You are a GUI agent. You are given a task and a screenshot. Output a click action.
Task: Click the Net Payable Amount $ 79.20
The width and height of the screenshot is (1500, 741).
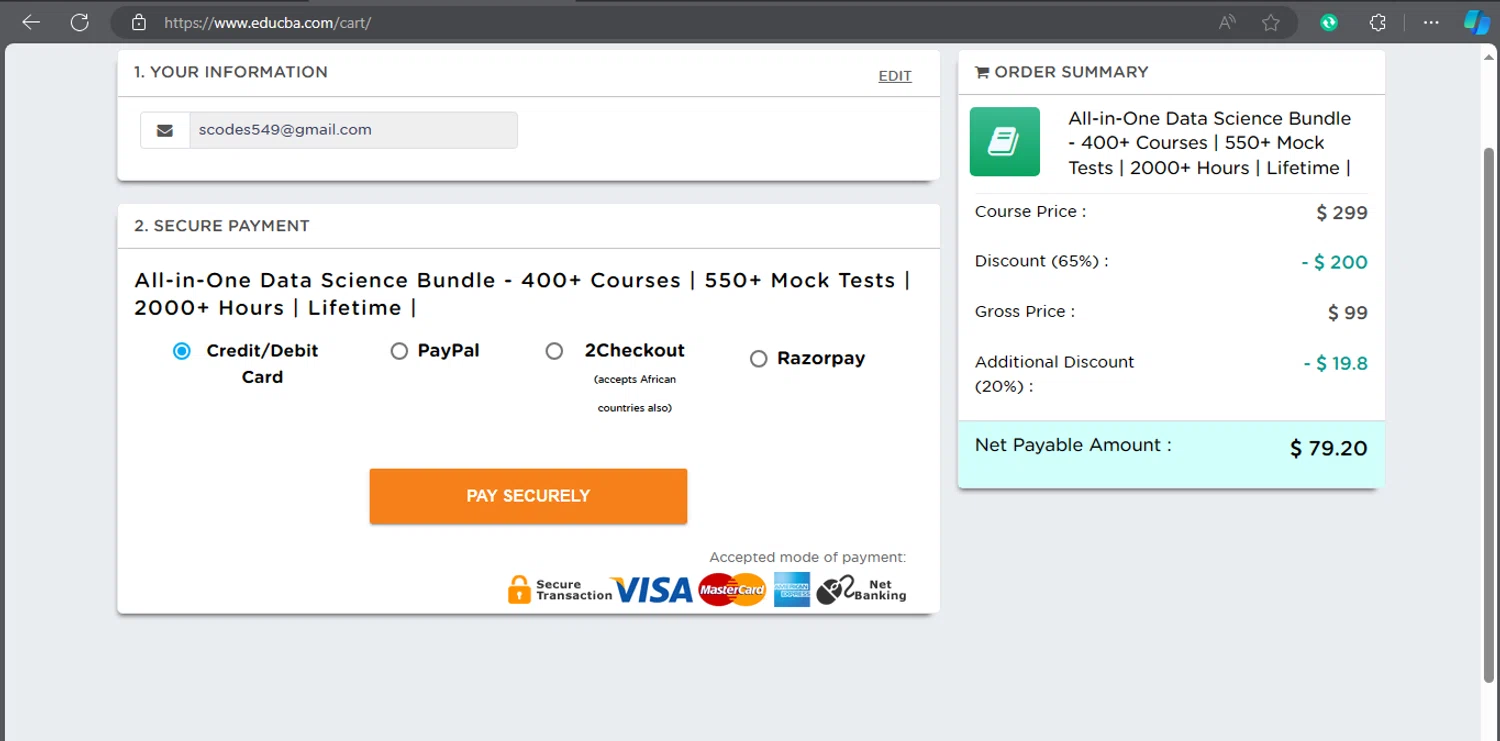[1328, 449]
